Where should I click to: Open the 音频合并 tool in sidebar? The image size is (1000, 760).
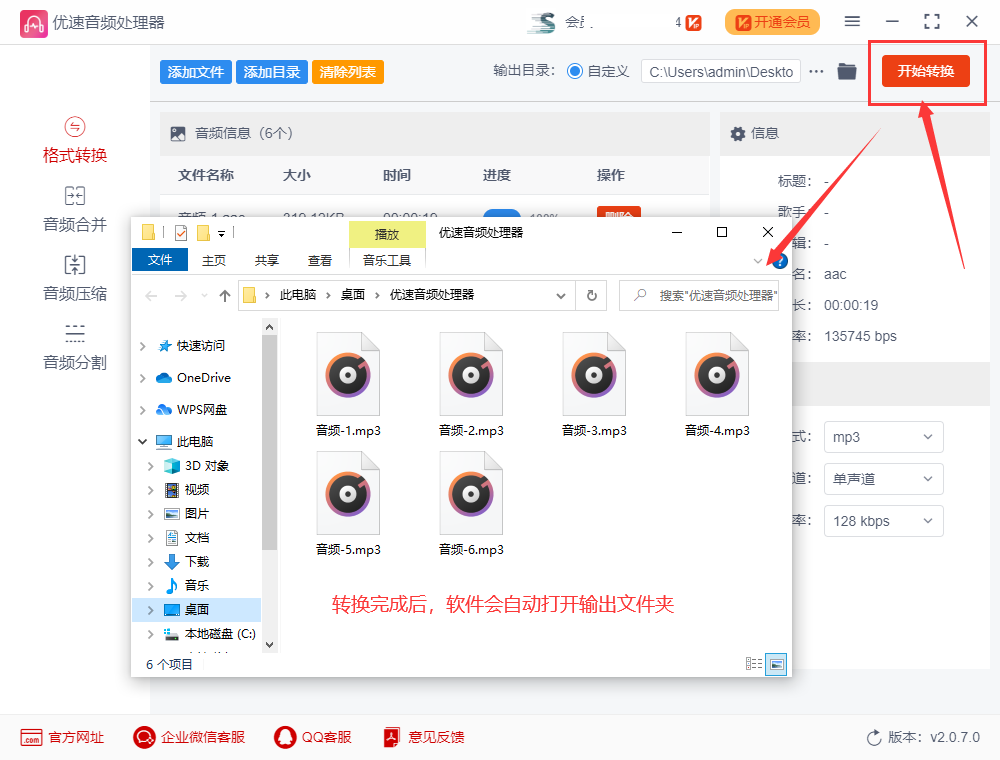click(x=74, y=208)
